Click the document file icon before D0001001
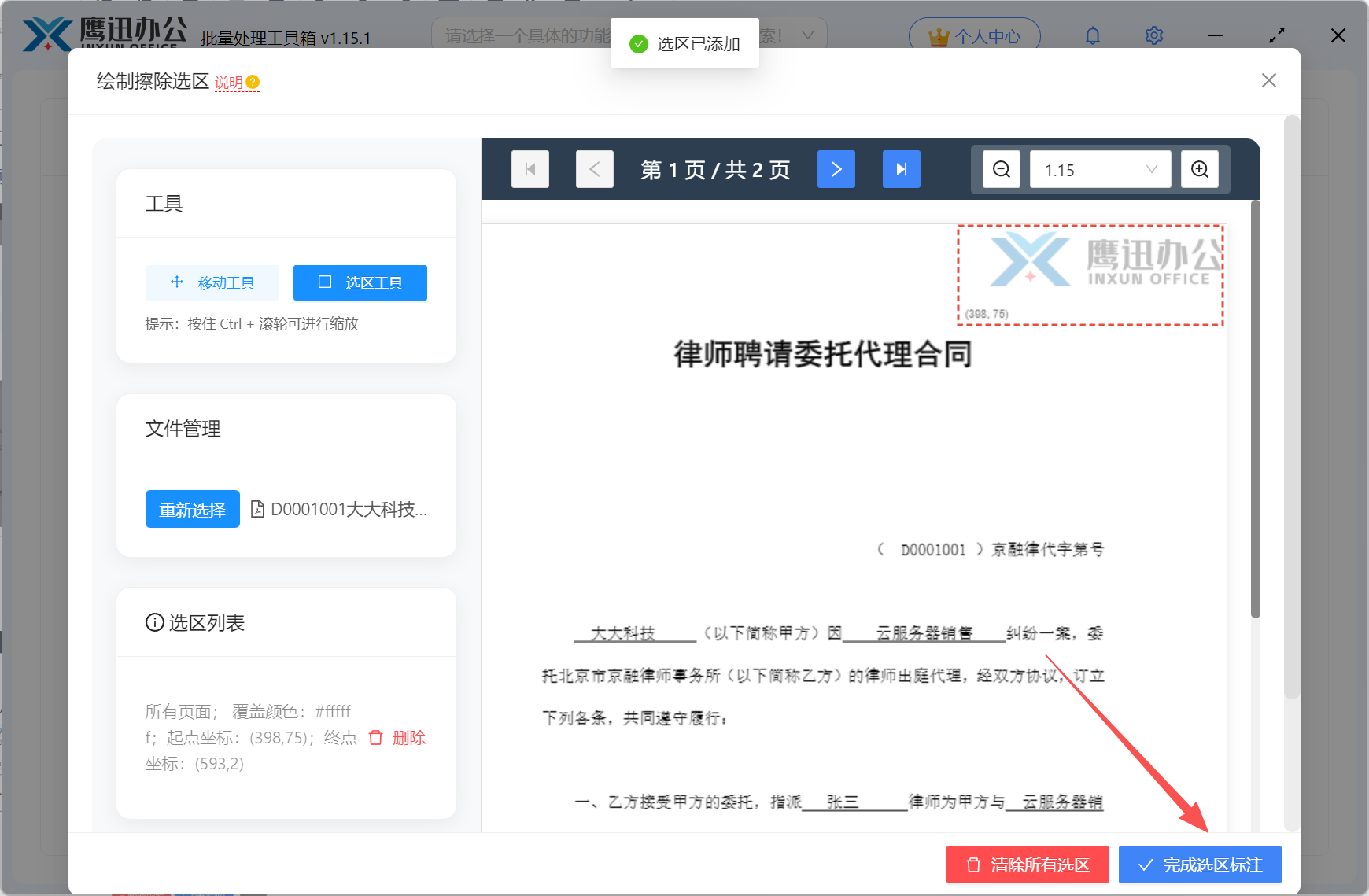This screenshot has height=896, width=1369. 257,509
